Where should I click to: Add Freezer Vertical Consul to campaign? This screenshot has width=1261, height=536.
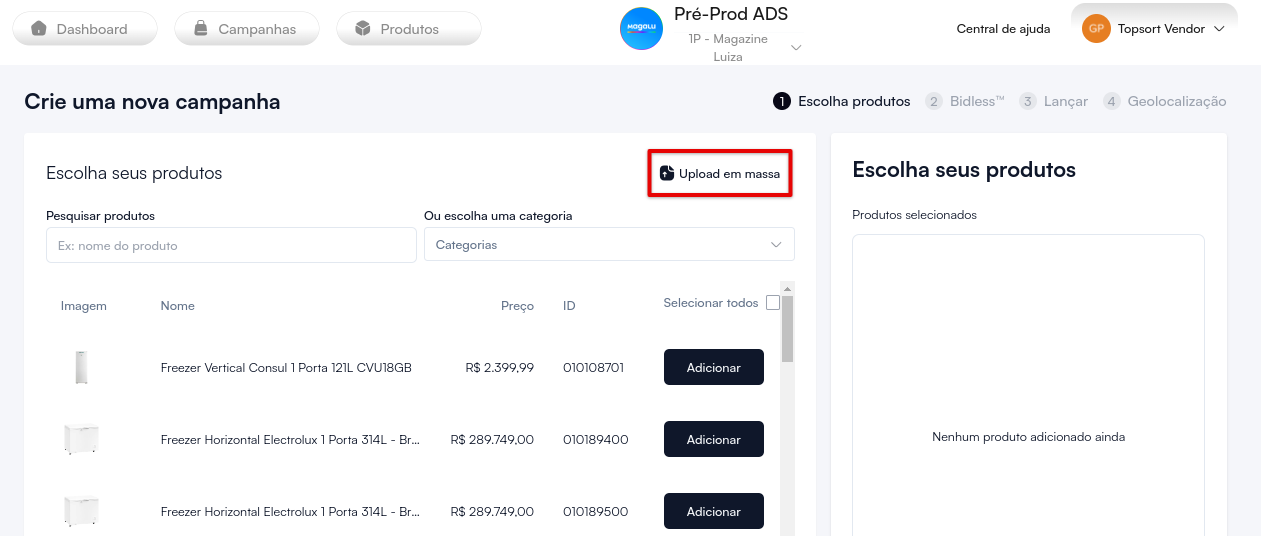click(x=713, y=368)
